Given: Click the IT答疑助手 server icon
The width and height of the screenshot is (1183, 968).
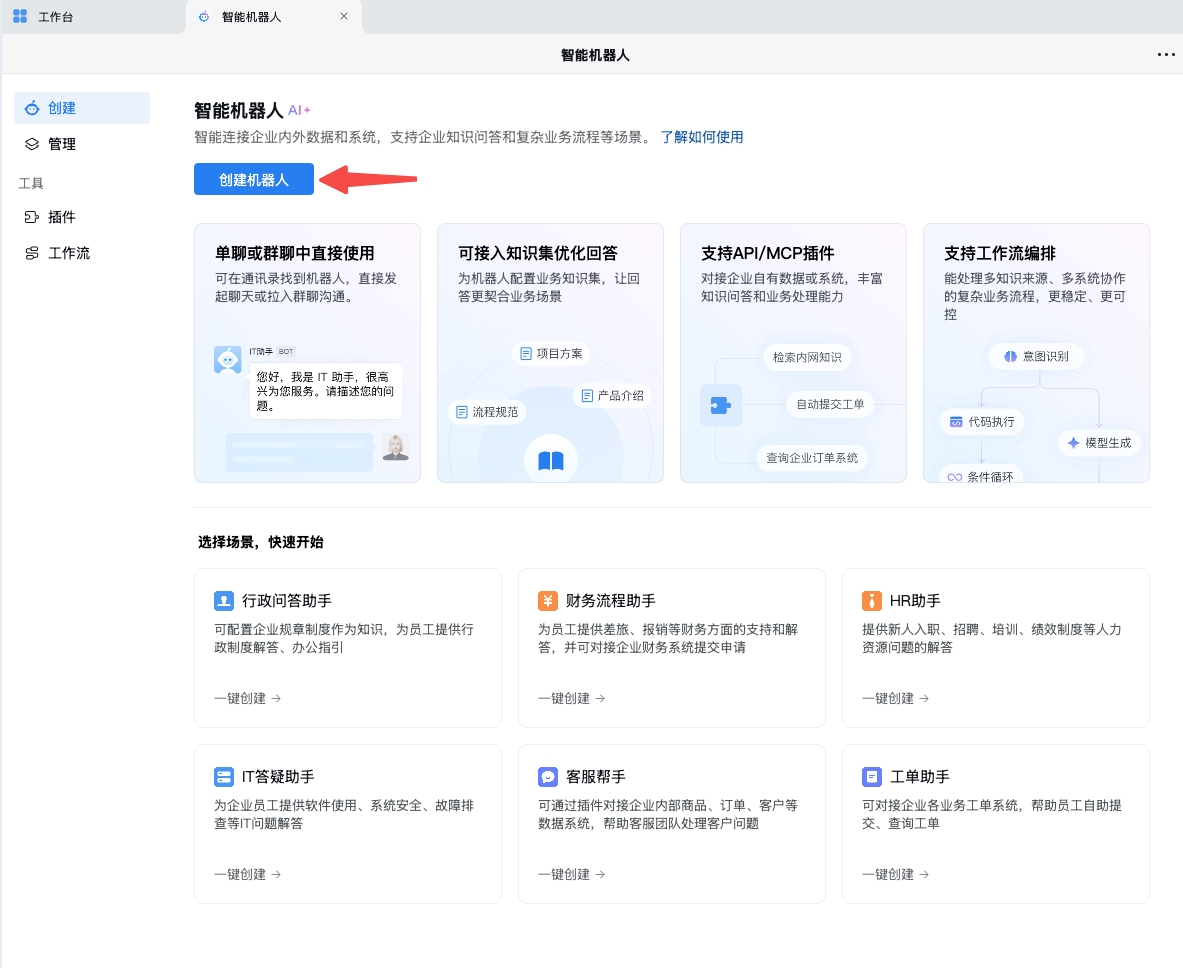Looking at the screenshot, I should pyautogui.click(x=224, y=776).
